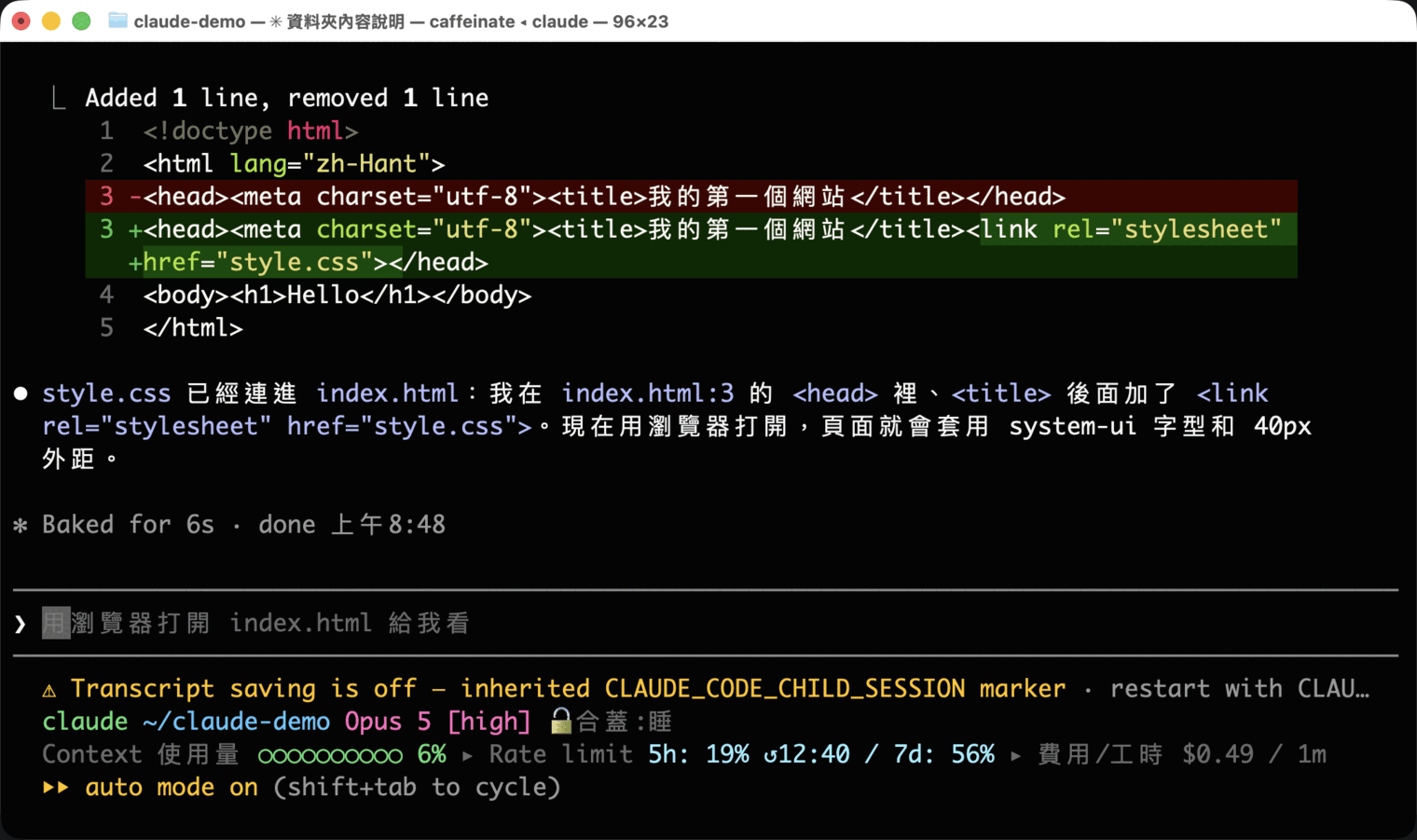Click the '<html lang="zh-Hant">' line
The height and width of the screenshot is (840, 1417).
pyautogui.click(x=295, y=163)
